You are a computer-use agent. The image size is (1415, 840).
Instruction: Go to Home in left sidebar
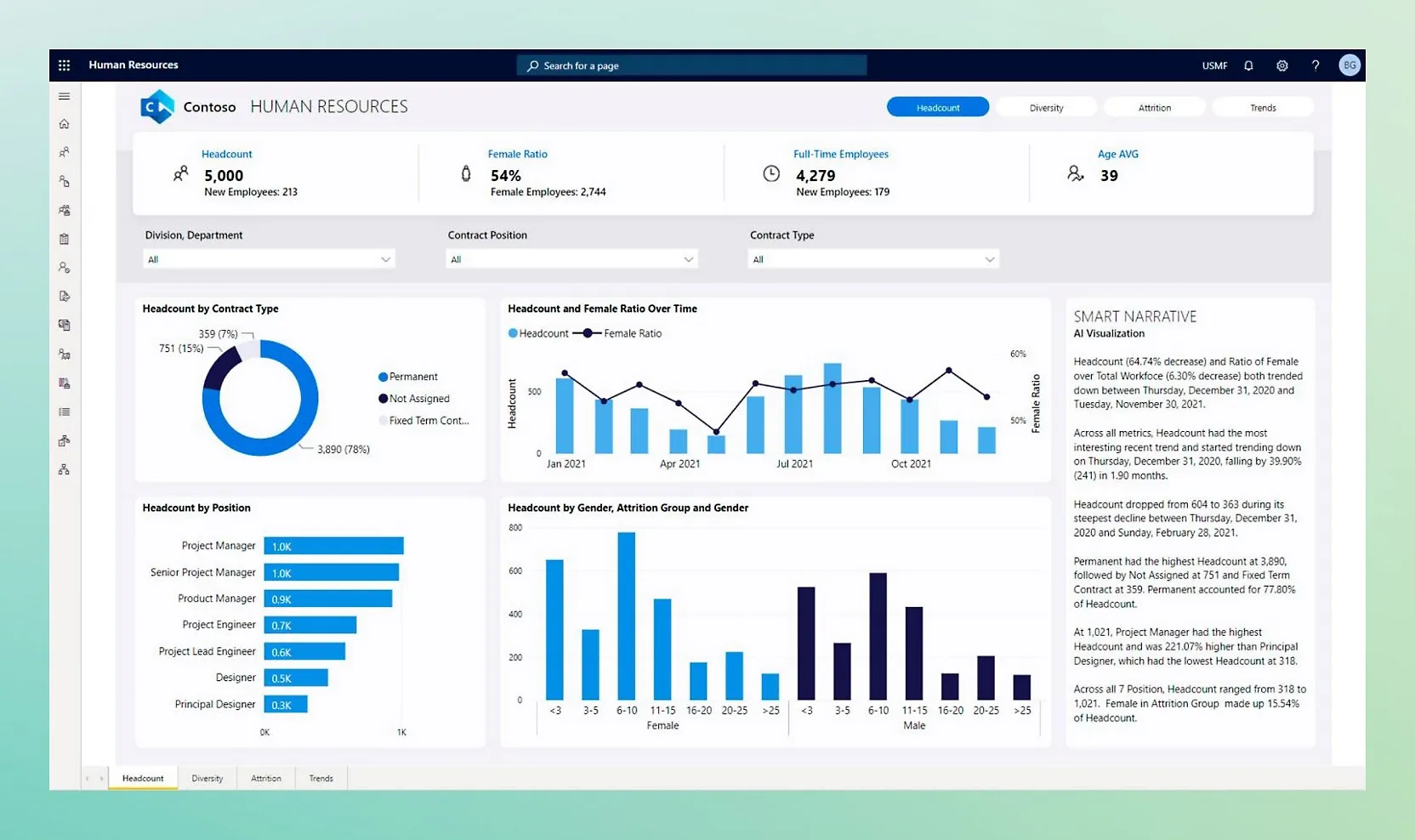pos(64,124)
